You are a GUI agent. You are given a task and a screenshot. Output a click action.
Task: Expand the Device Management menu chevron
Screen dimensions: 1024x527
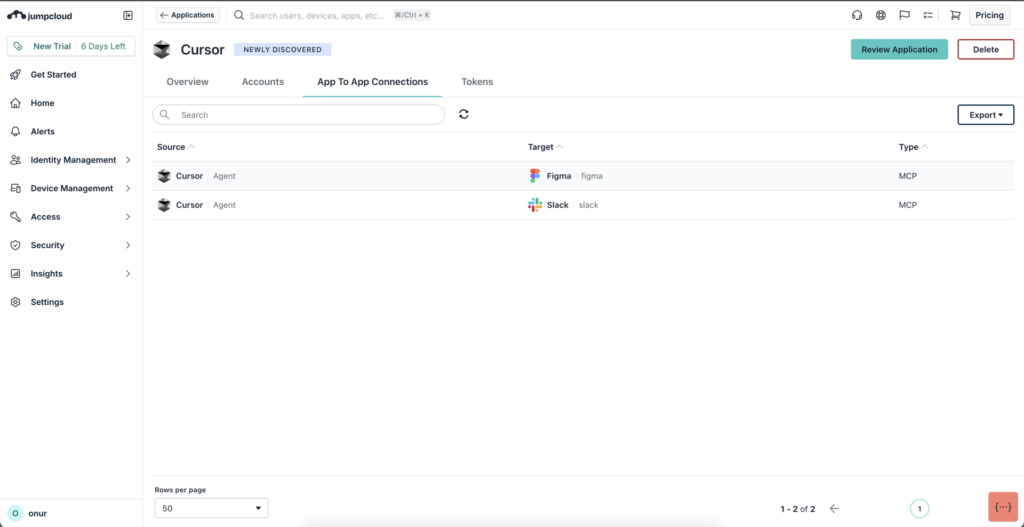[x=128, y=189]
